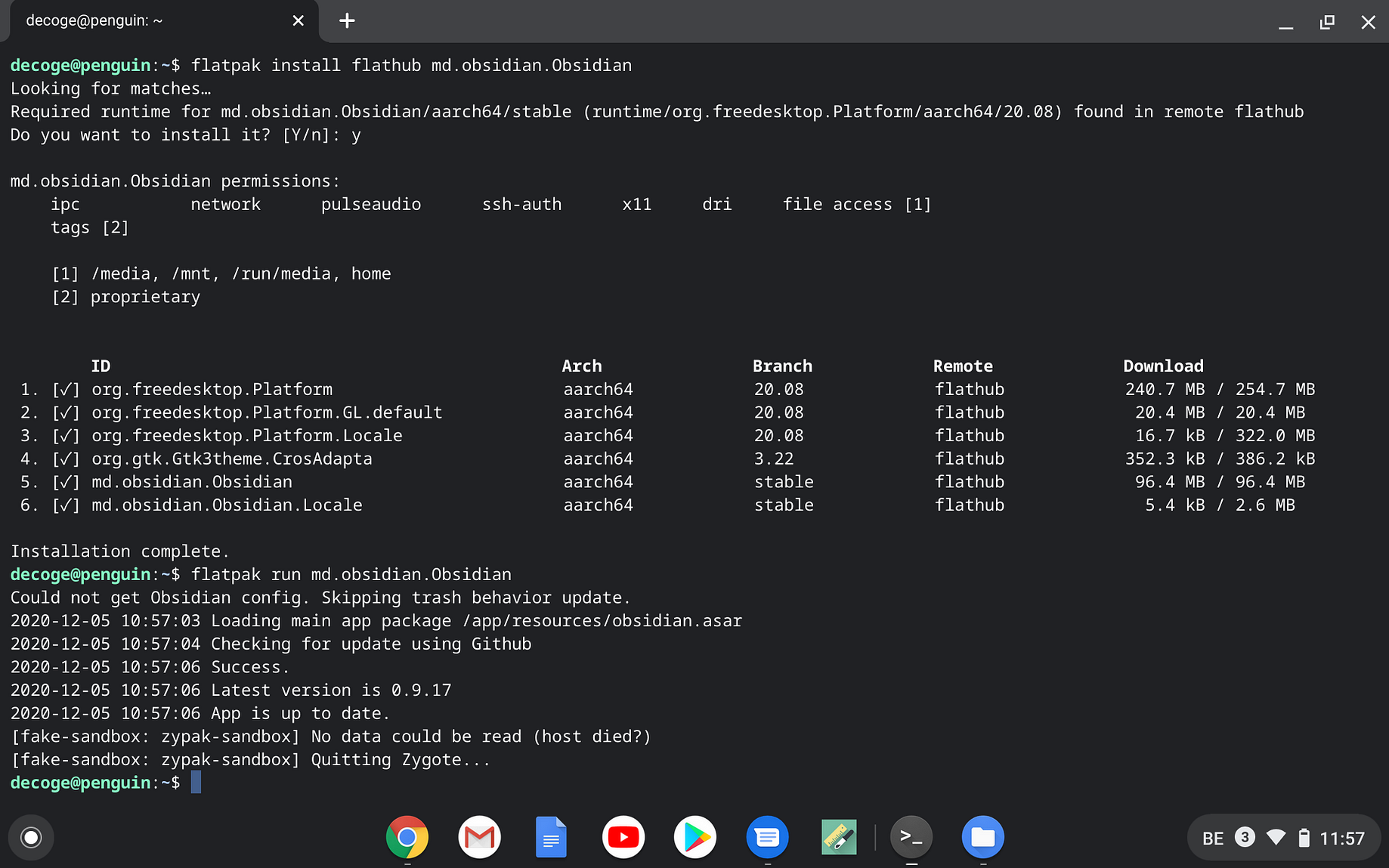Click '[2] proprietary' footnote text

pyautogui.click(x=126, y=297)
